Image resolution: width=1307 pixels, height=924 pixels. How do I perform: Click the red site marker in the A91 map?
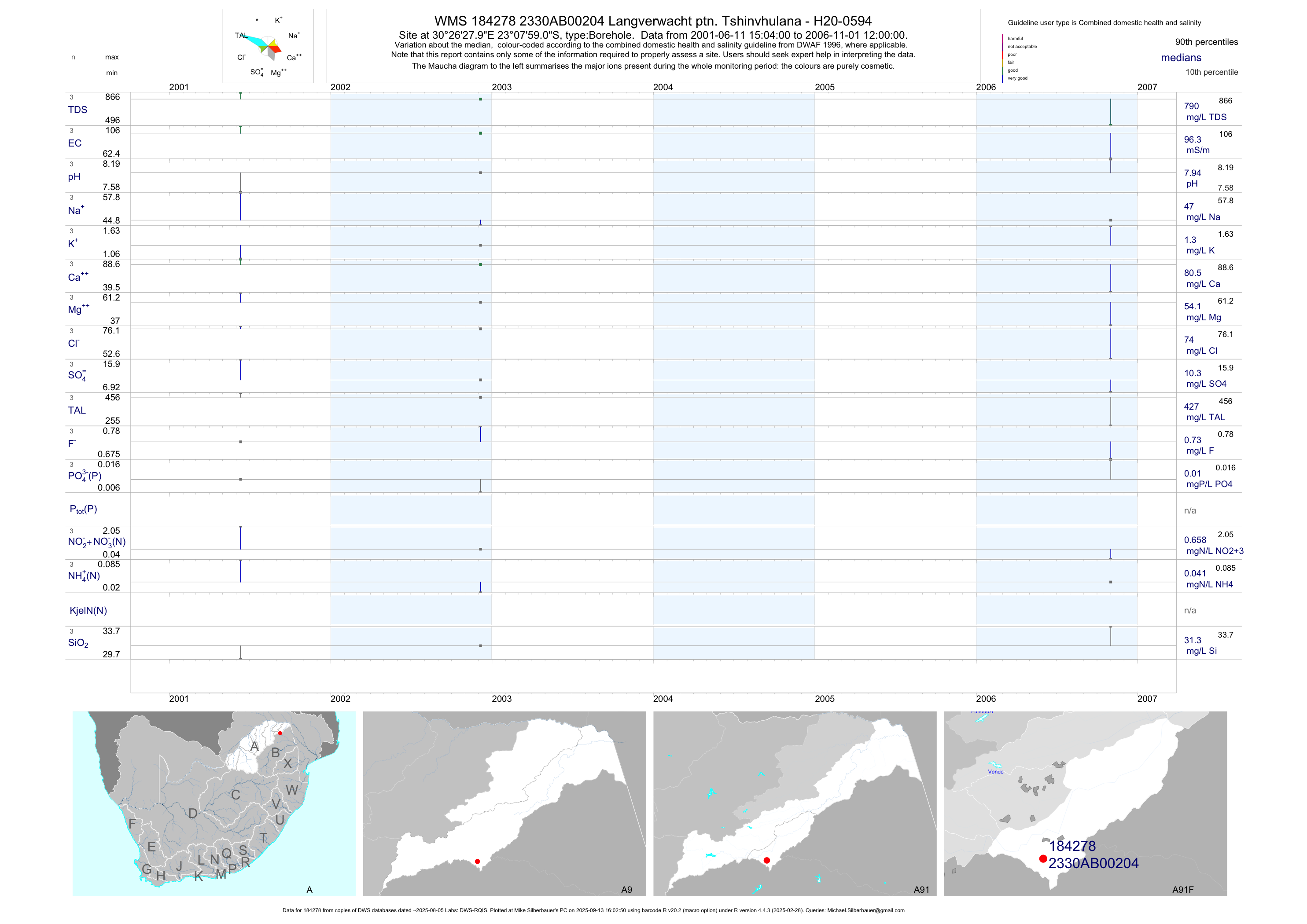pos(767,860)
